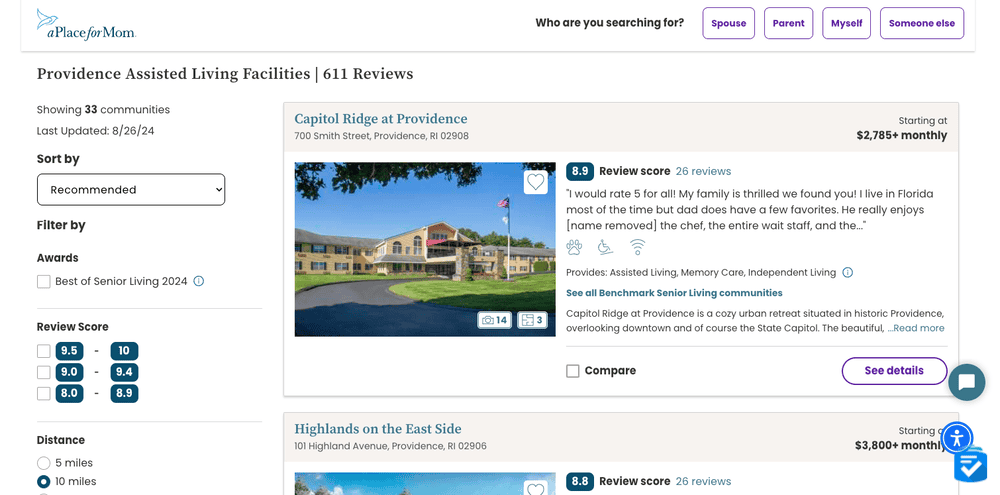This screenshot has height=495, width=1000.
Task: Check Best of Senior Living 2024 filter
Action: pos(44,282)
